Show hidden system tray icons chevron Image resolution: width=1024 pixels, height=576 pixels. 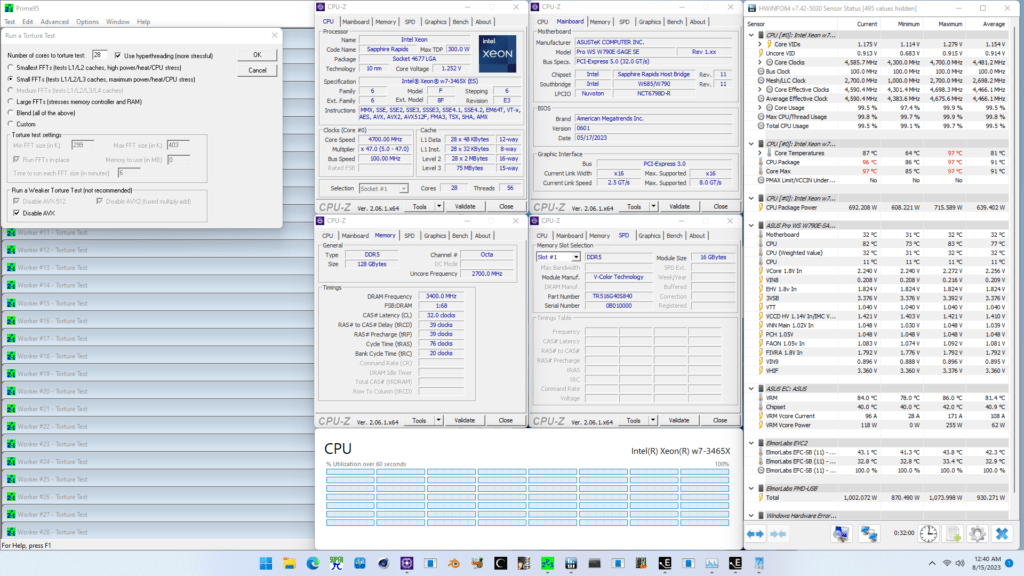coord(932,563)
